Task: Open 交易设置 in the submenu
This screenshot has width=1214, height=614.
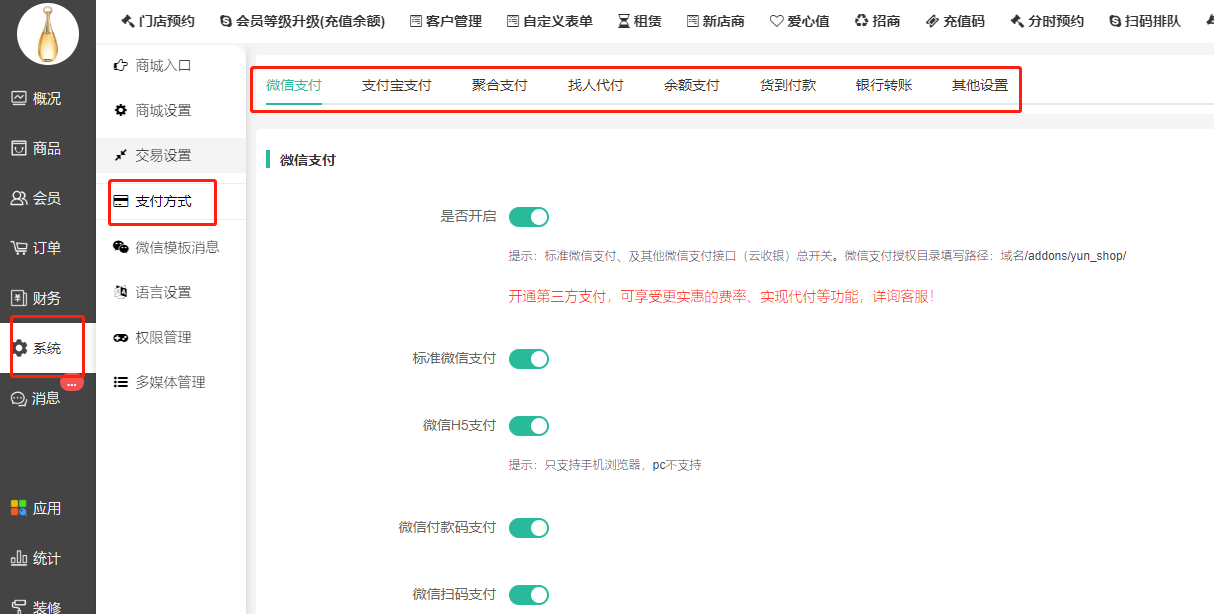Action: [163, 155]
